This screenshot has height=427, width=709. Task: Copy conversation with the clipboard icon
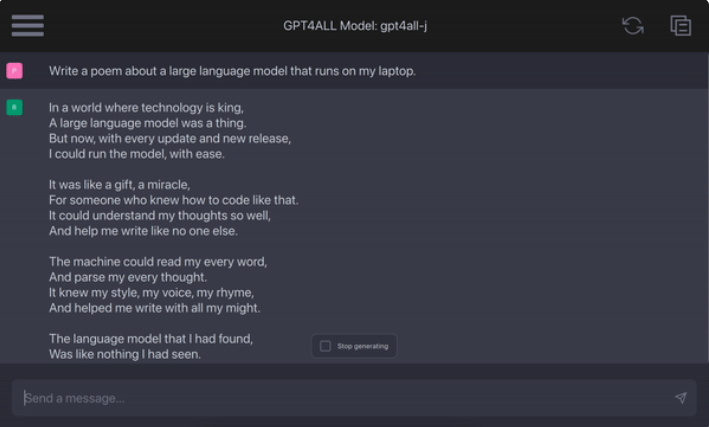click(680, 26)
